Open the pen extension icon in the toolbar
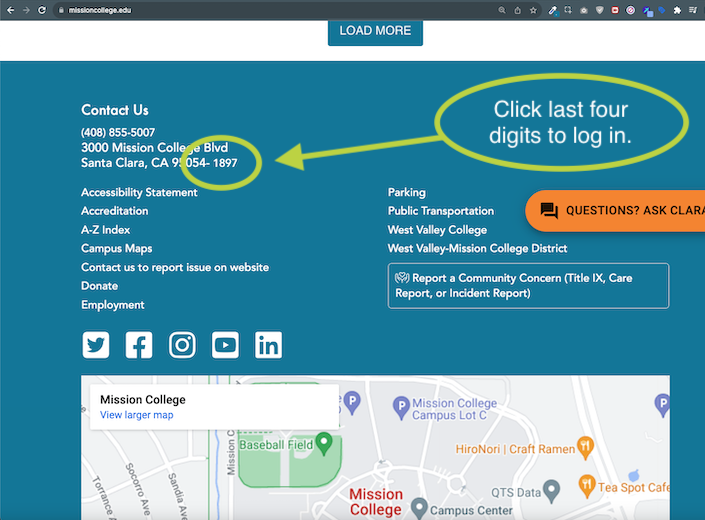The height and width of the screenshot is (520, 705). point(553,10)
